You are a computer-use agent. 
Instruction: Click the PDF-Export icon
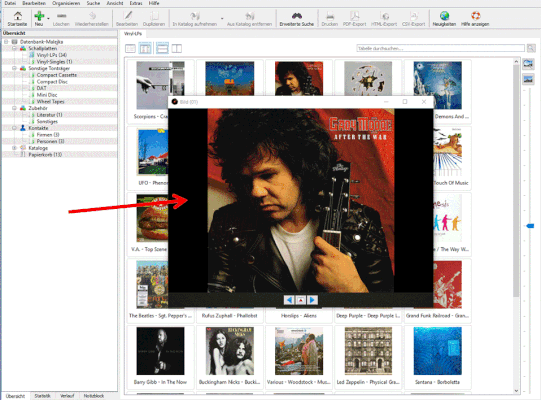click(x=354, y=16)
